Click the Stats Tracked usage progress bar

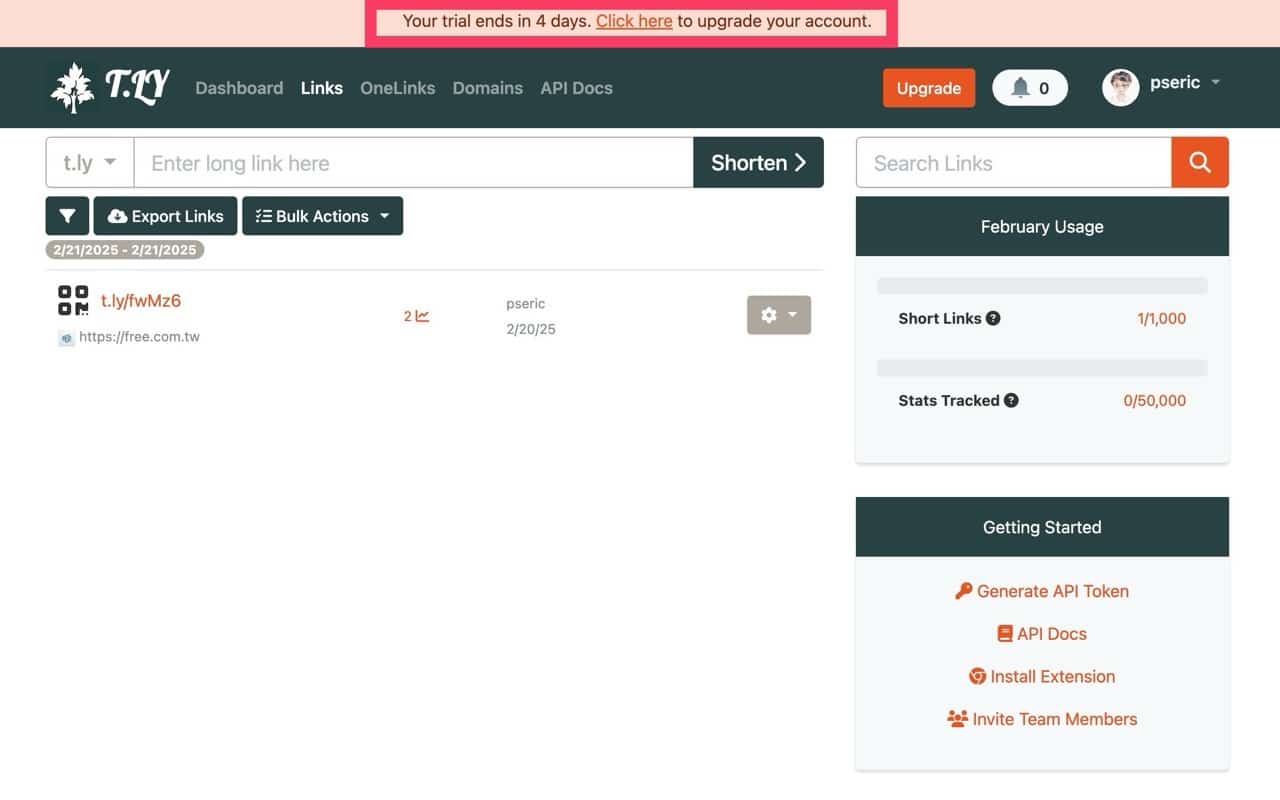[1042, 368]
